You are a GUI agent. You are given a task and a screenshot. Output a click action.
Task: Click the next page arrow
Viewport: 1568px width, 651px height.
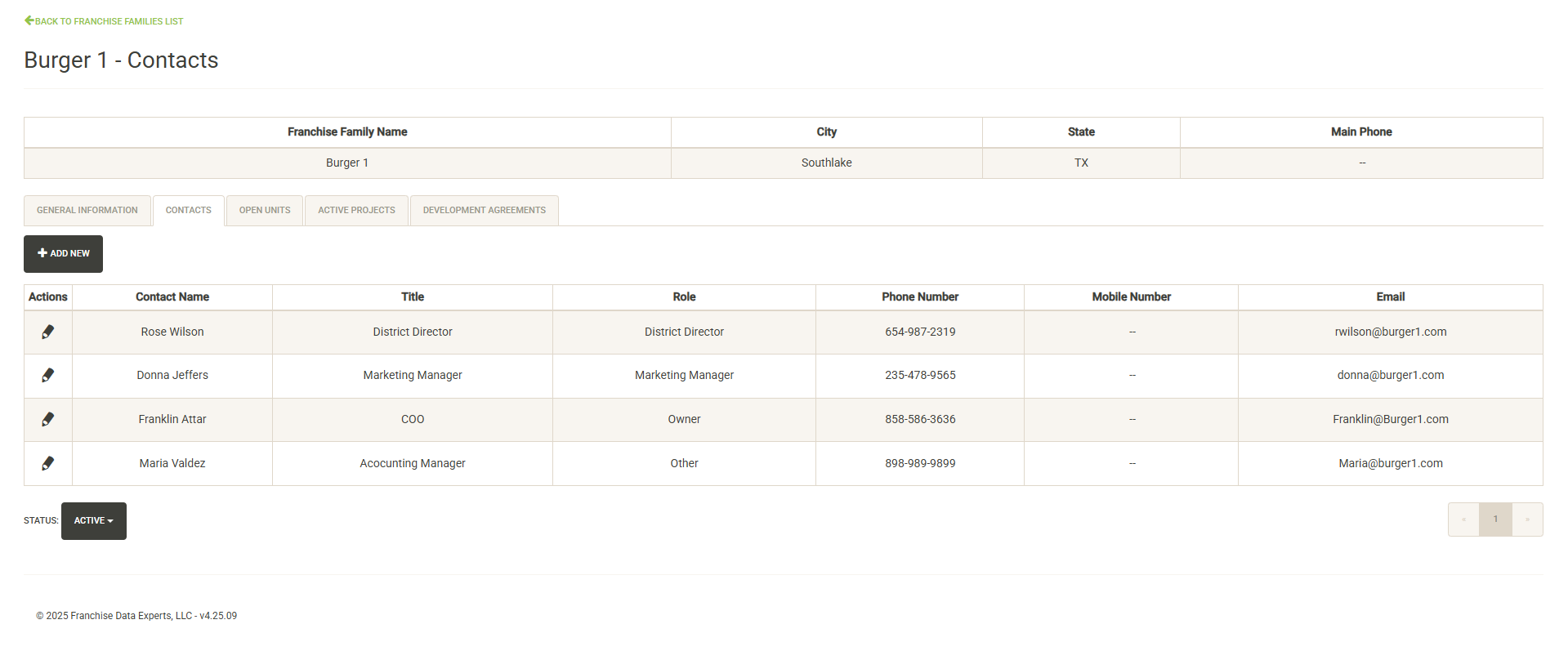pos(1527,519)
